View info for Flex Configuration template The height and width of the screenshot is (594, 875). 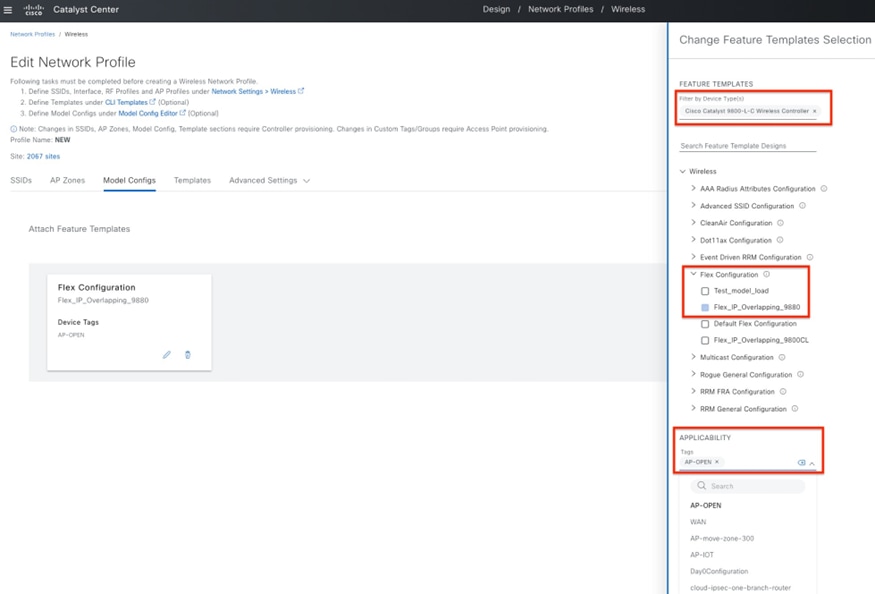(x=767, y=273)
